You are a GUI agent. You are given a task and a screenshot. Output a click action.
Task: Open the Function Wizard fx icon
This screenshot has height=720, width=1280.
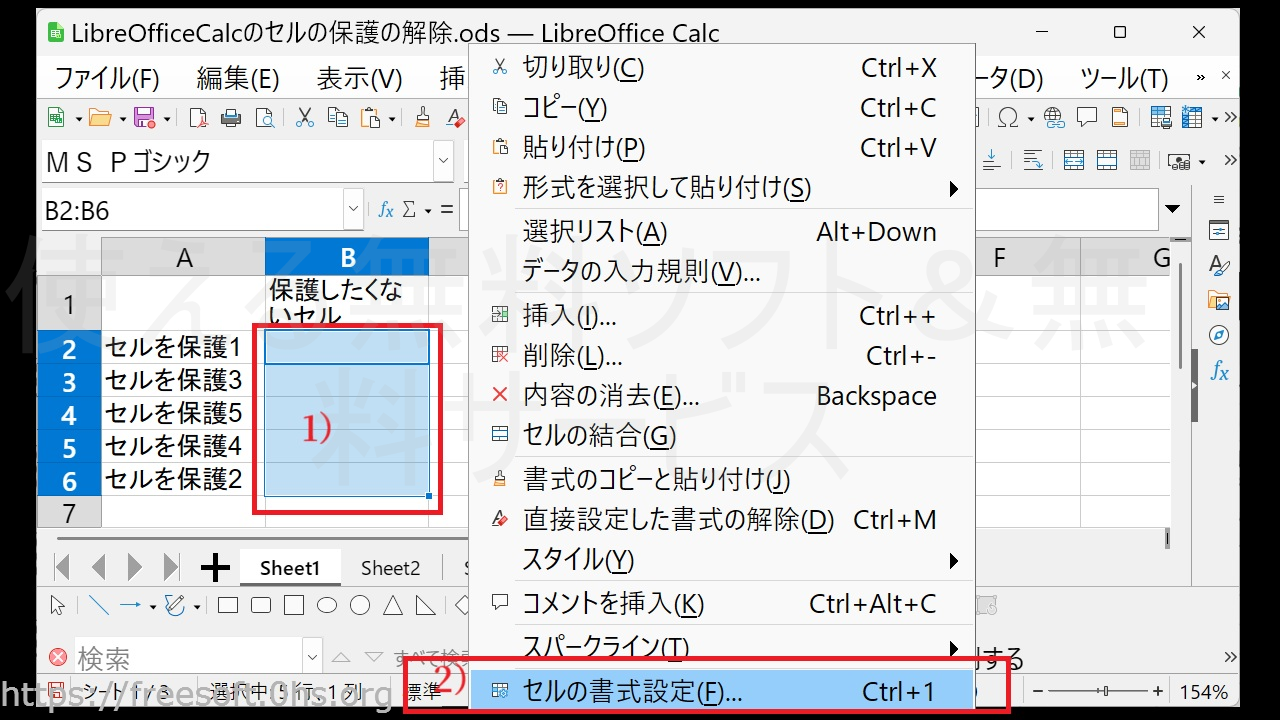(385, 210)
